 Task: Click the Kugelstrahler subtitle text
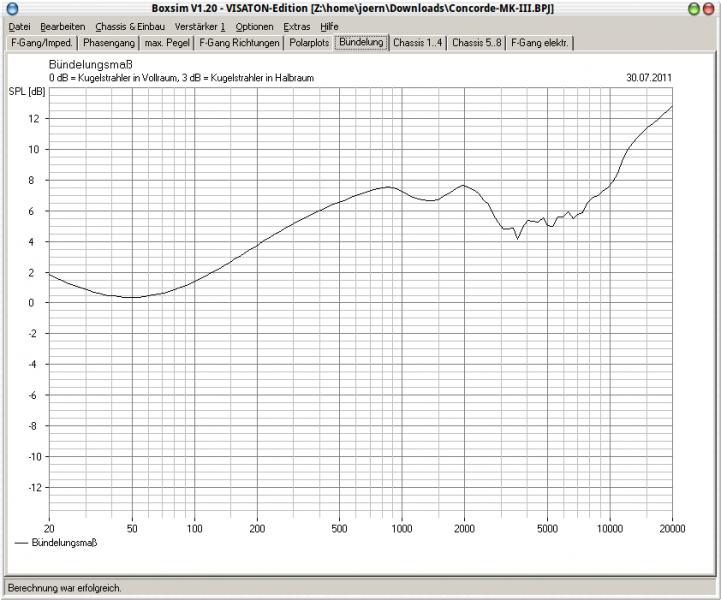pyautogui.click(x=181, y=78)
